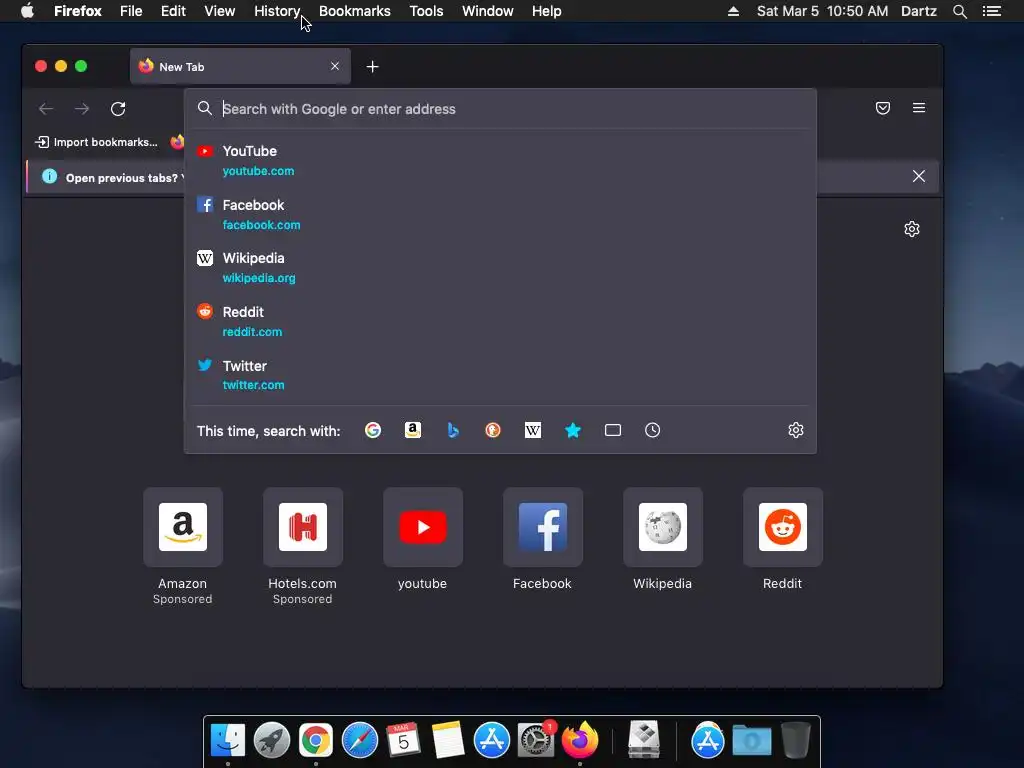The width and height of the screenshot is (1024, 768).
Task: Open new tab page settings gear
Action: [x=912, y=229]
